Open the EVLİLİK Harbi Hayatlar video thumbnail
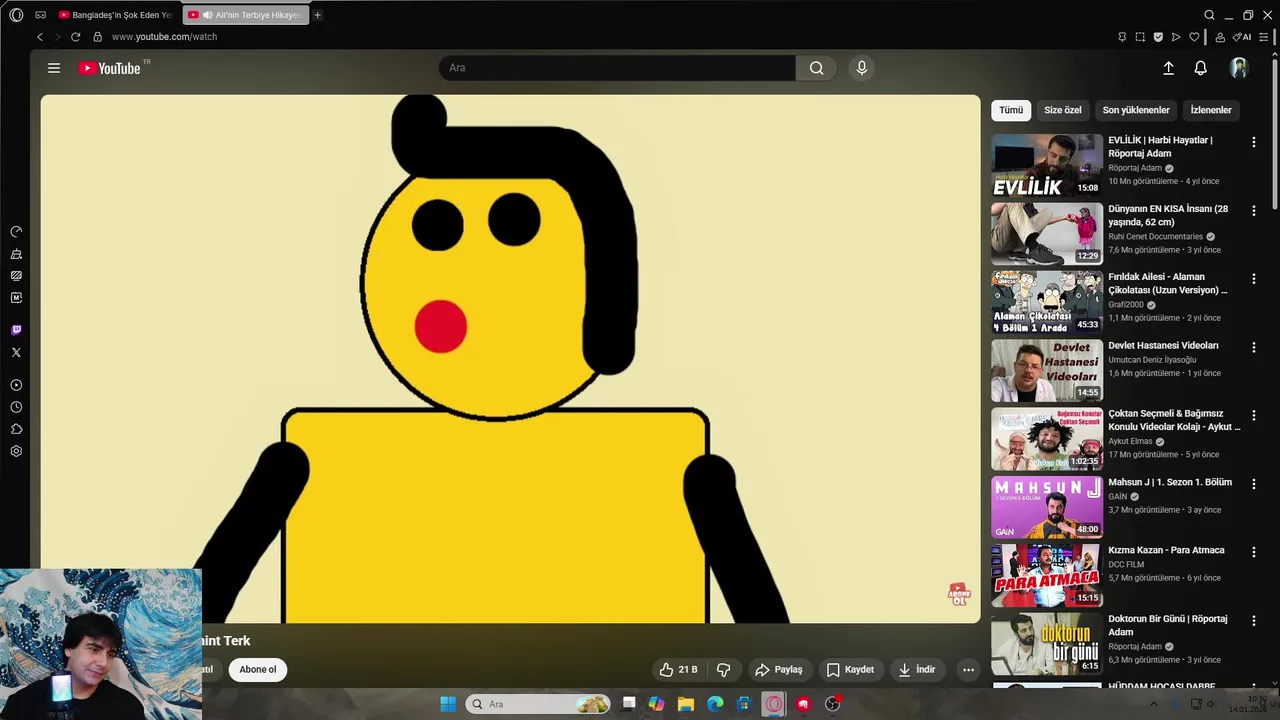The image size is (1280, 720). point(1047,165)
